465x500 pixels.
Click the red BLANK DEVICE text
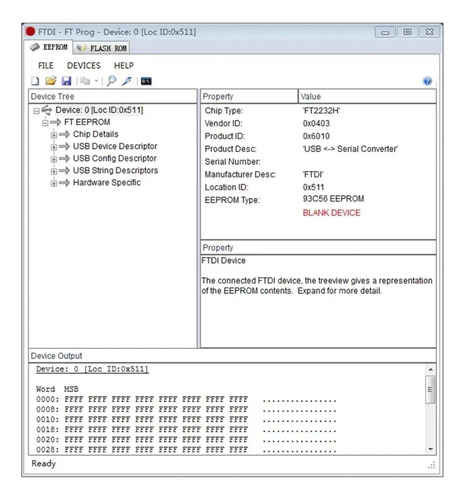(x=331, y=213)
